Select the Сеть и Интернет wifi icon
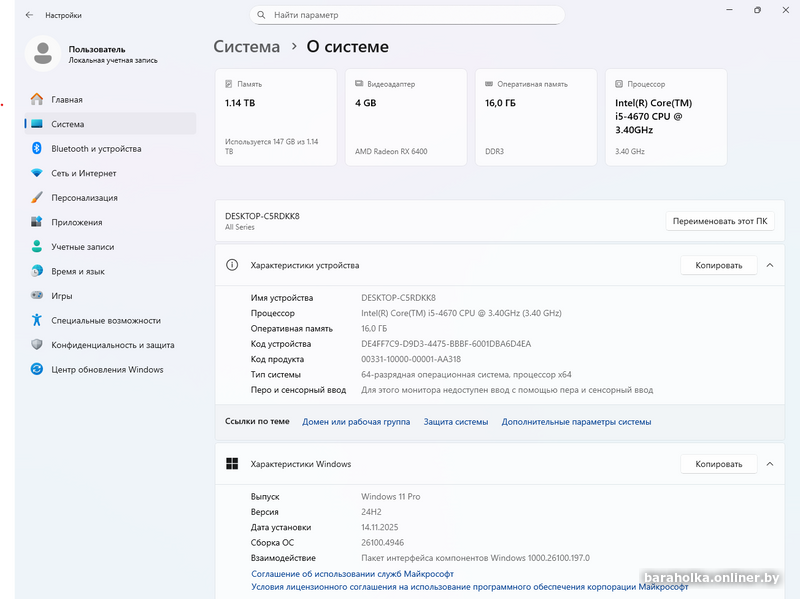The height and width of the screenshot is (599, 800). [37, 173]
